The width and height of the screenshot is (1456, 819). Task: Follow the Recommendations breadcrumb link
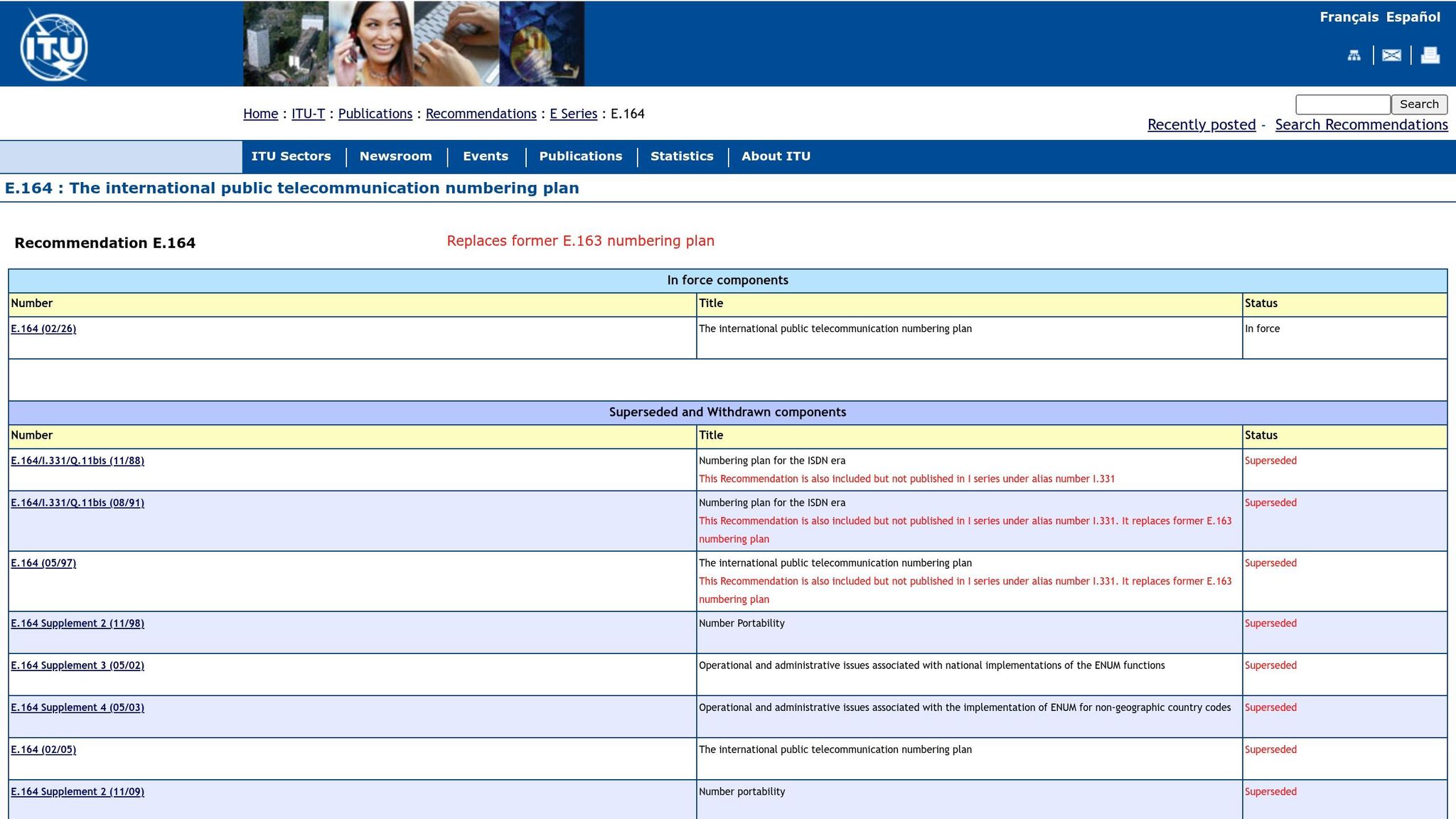point(481,114)
